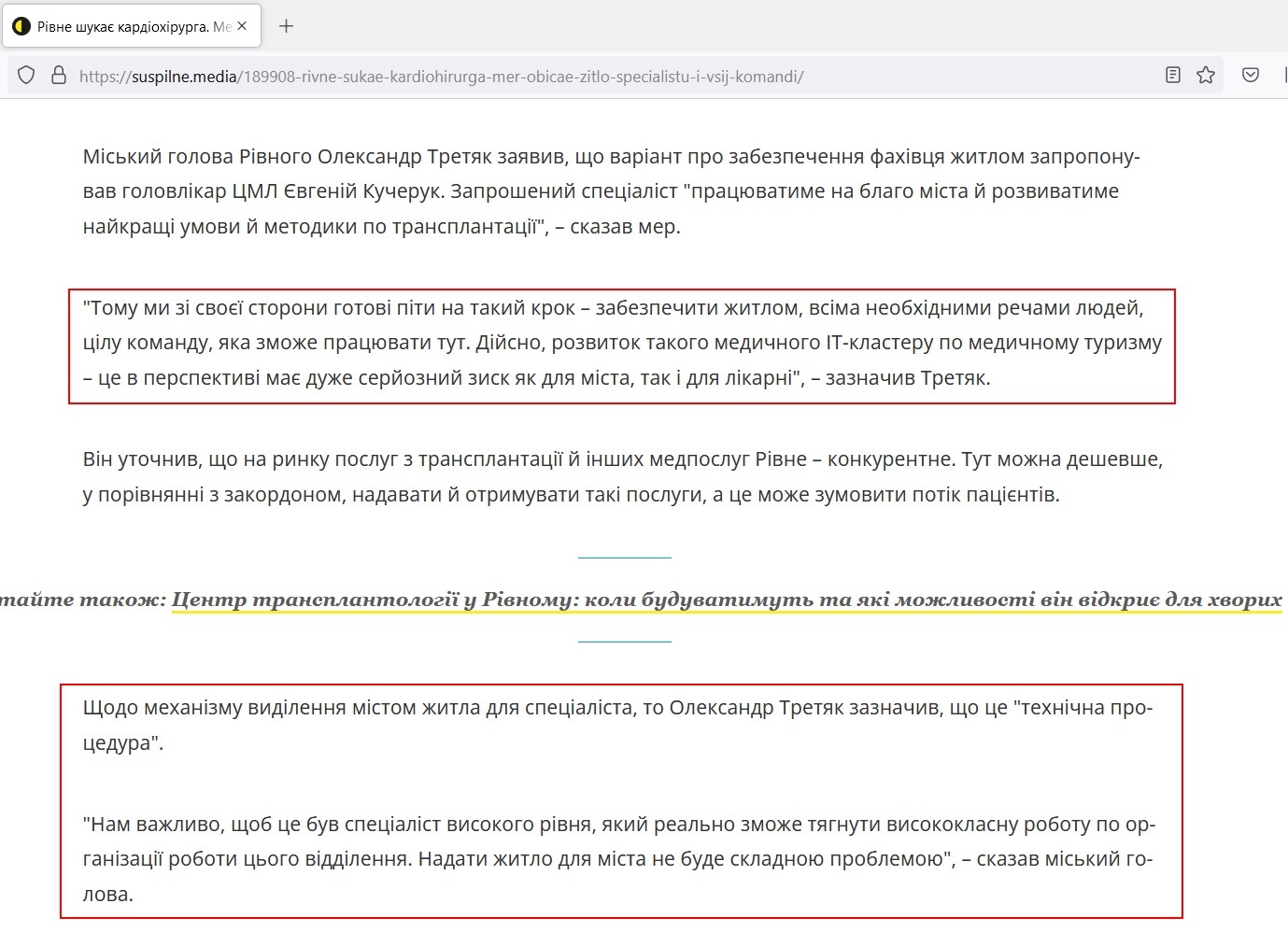Viewport: 1288px width, 946px height.
Task: Click the paragraph starting 'Щодо механізму виділення'
Action: coord(616,725)
